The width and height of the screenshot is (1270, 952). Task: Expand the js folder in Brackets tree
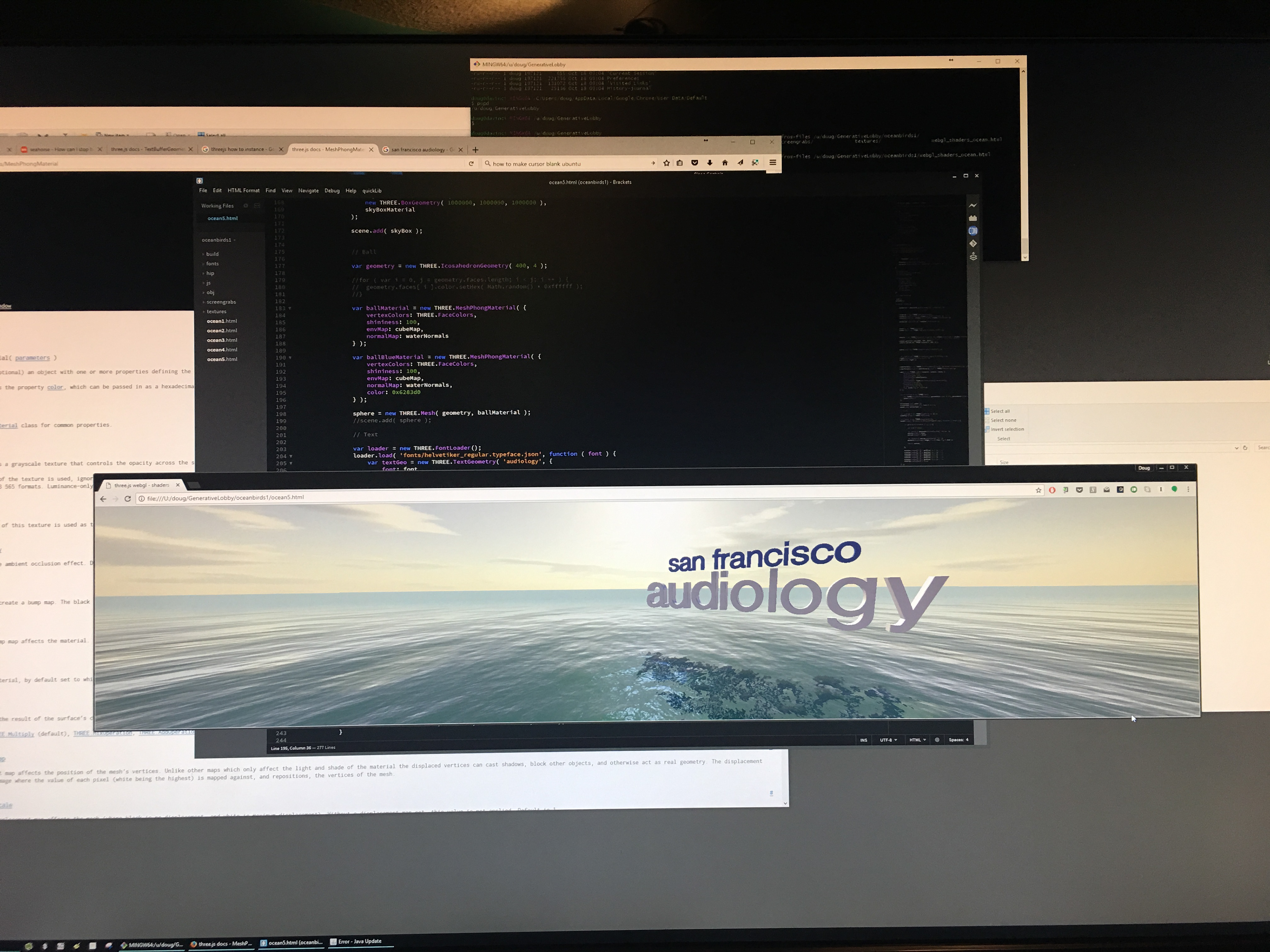pyautogui.click(x=203, y=283)
